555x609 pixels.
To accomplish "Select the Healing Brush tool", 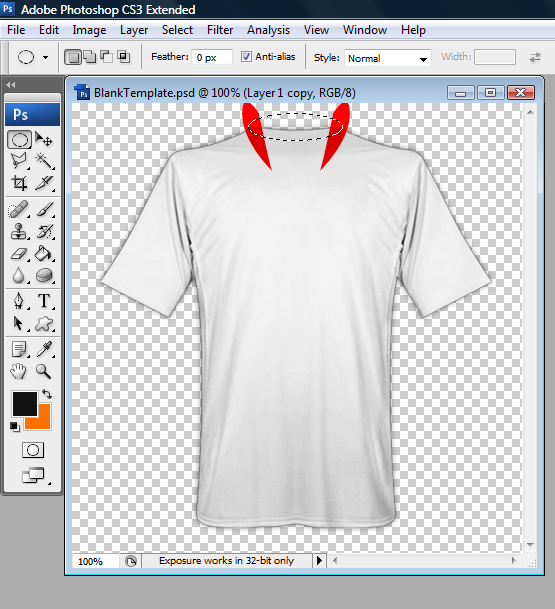I will (19, 210).
